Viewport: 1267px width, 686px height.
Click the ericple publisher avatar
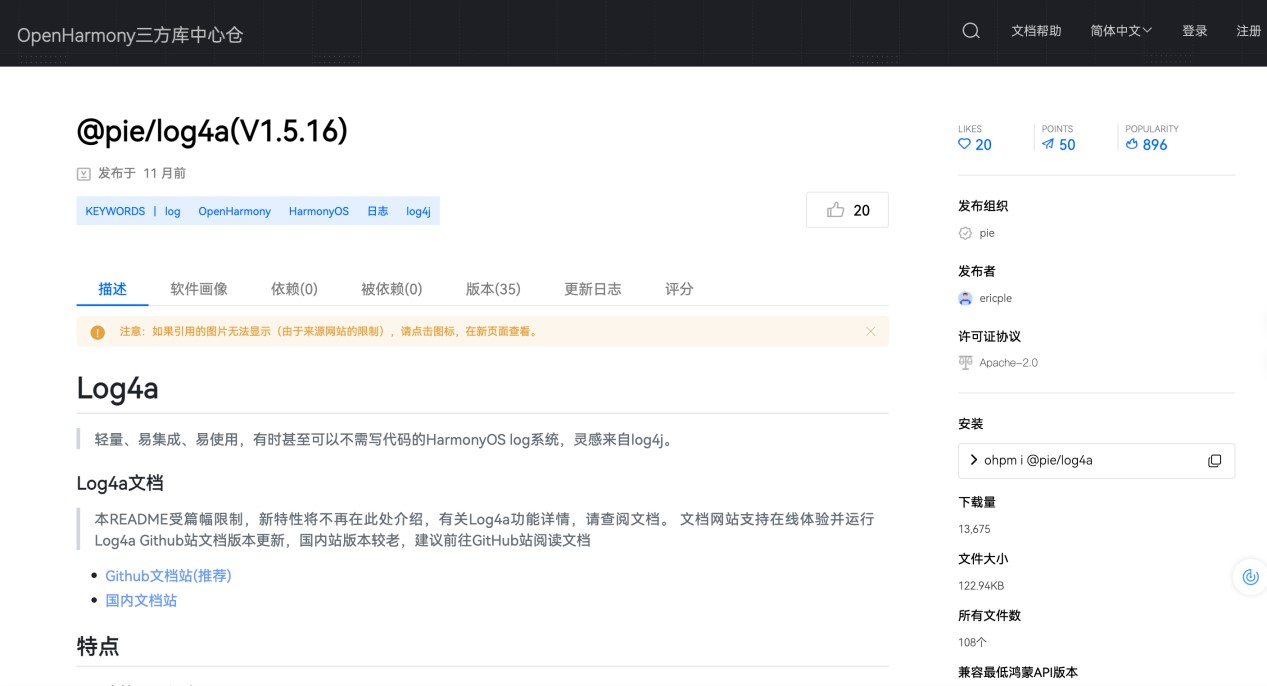965,298
